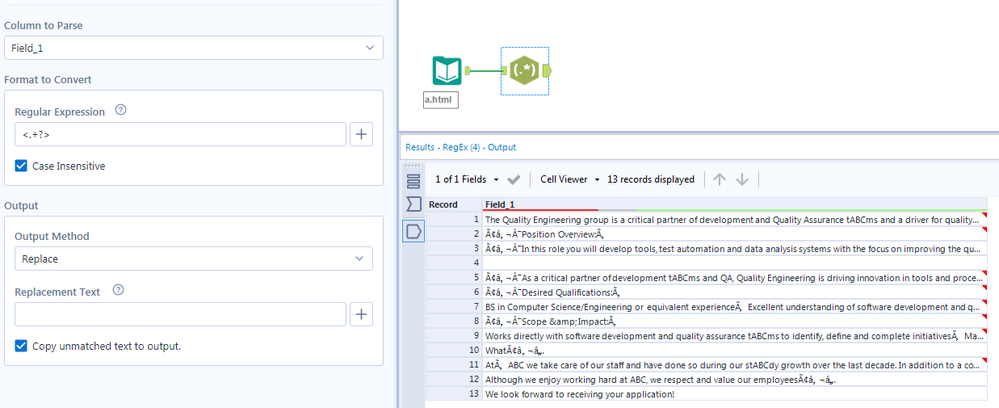Click the Field_1 column header
This screenshot has width=999, height=408.
735,205
